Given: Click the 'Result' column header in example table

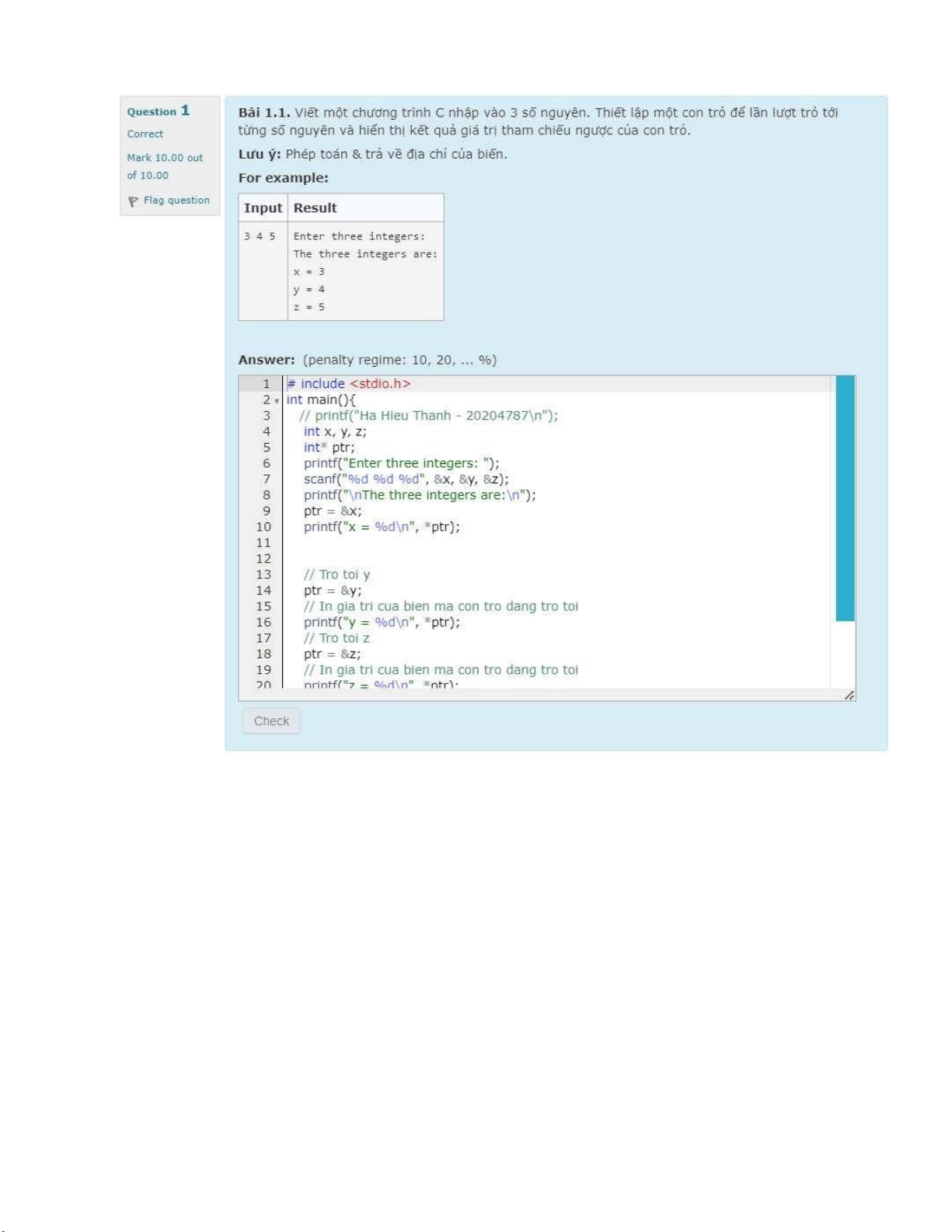Looking at the screenshot, I should click(315, 208).
